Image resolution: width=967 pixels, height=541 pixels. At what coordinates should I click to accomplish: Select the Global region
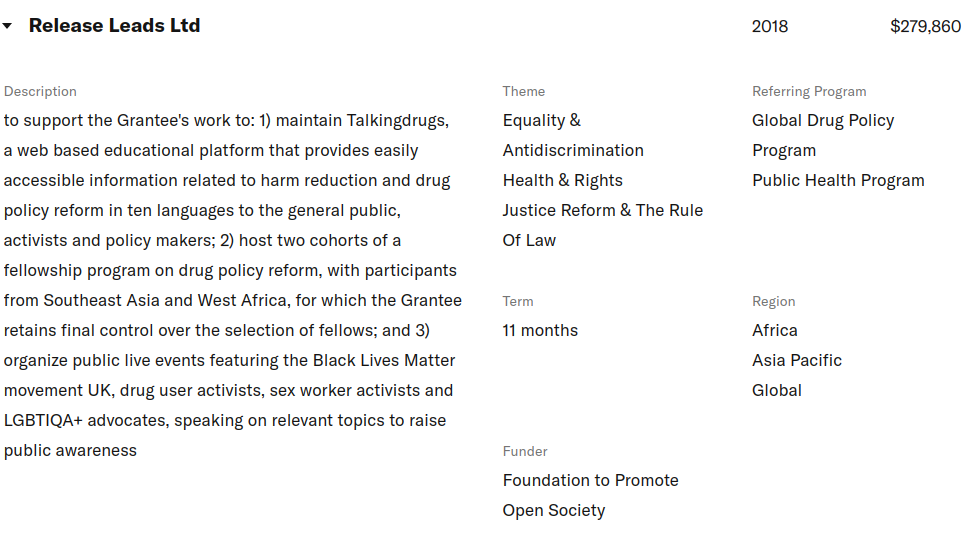pos(777,390)
